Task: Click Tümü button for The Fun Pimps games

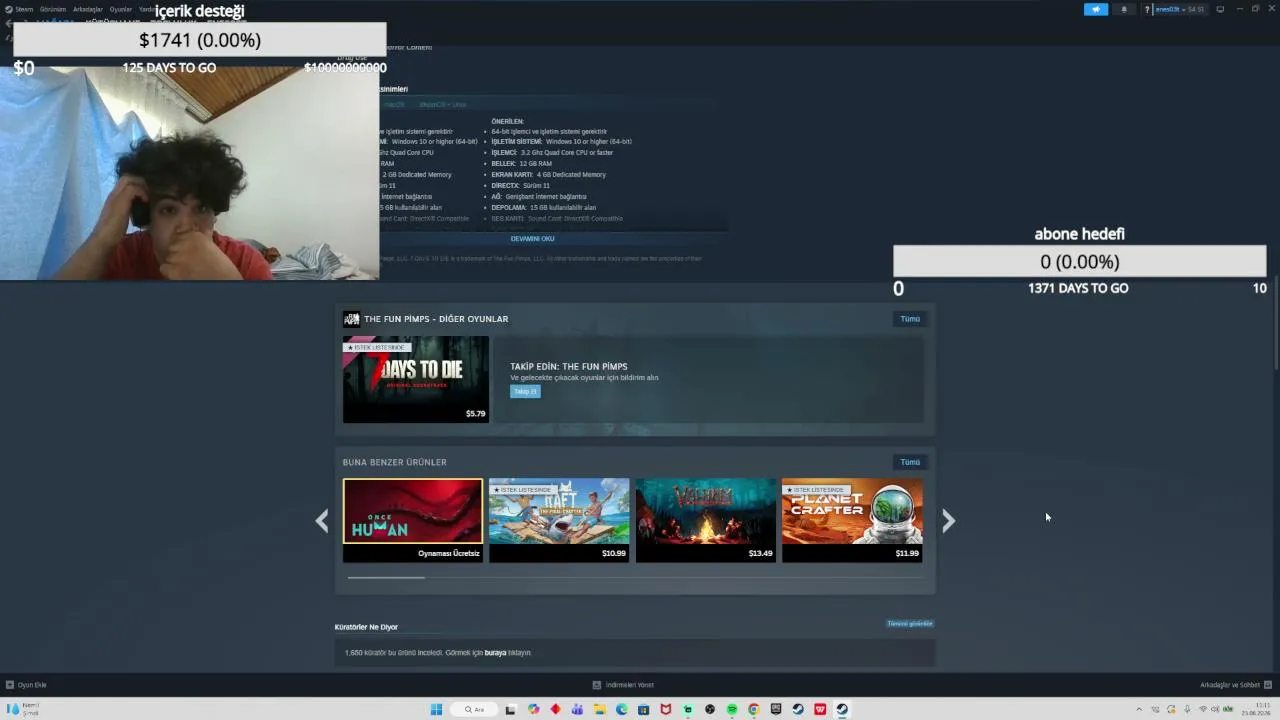Action: click(x=910, y=319)
